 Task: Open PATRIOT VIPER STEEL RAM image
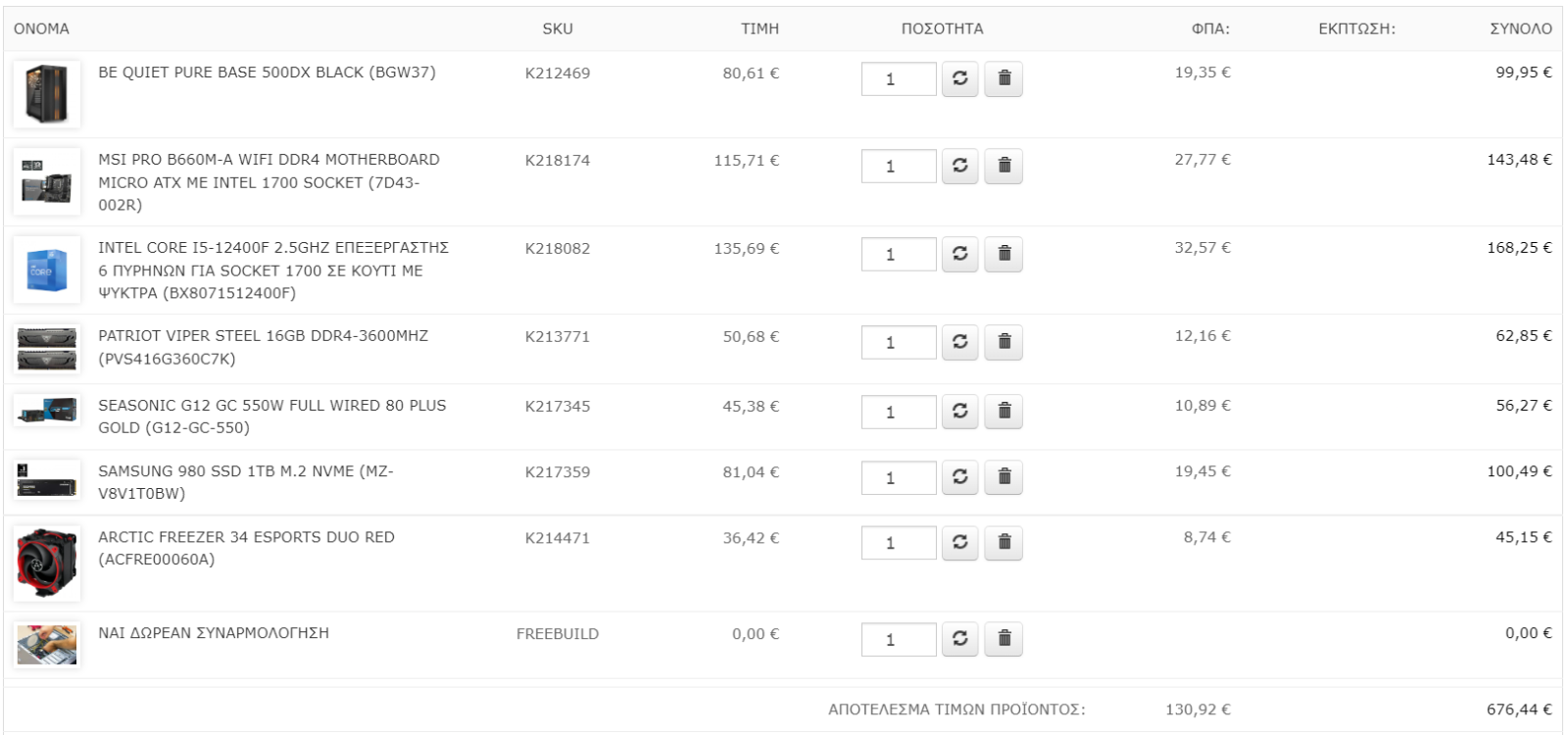click(x=47, y=349)
